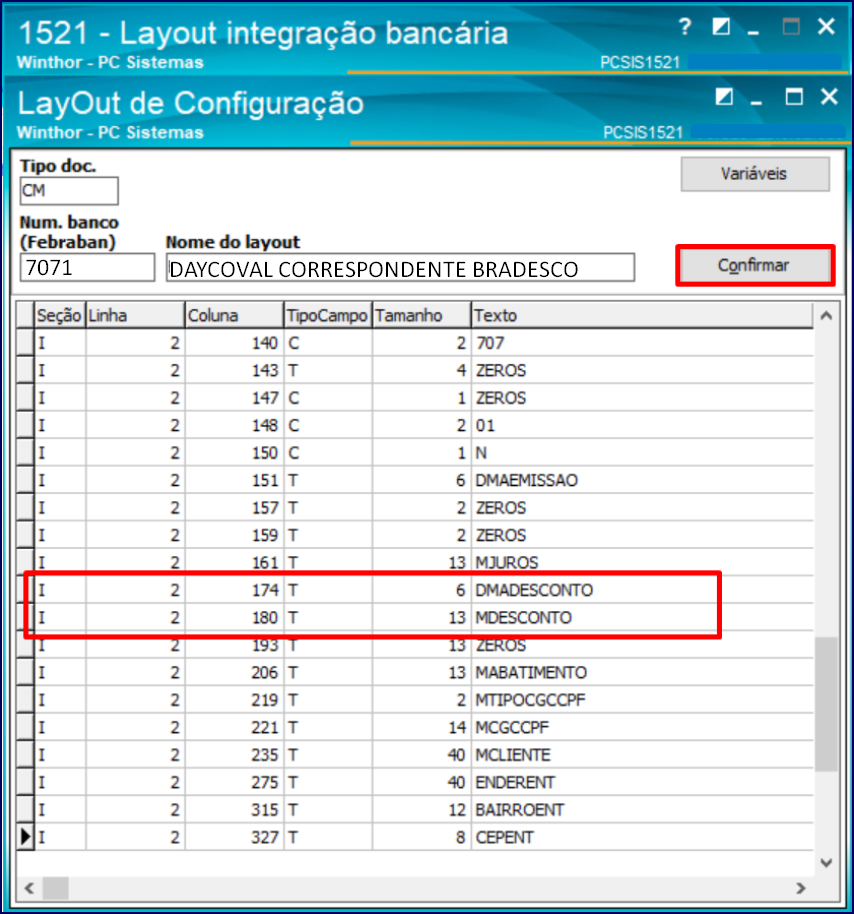Edit the Nome do layout field
Viewport: 854px width, 914px height.
(400, 268)
